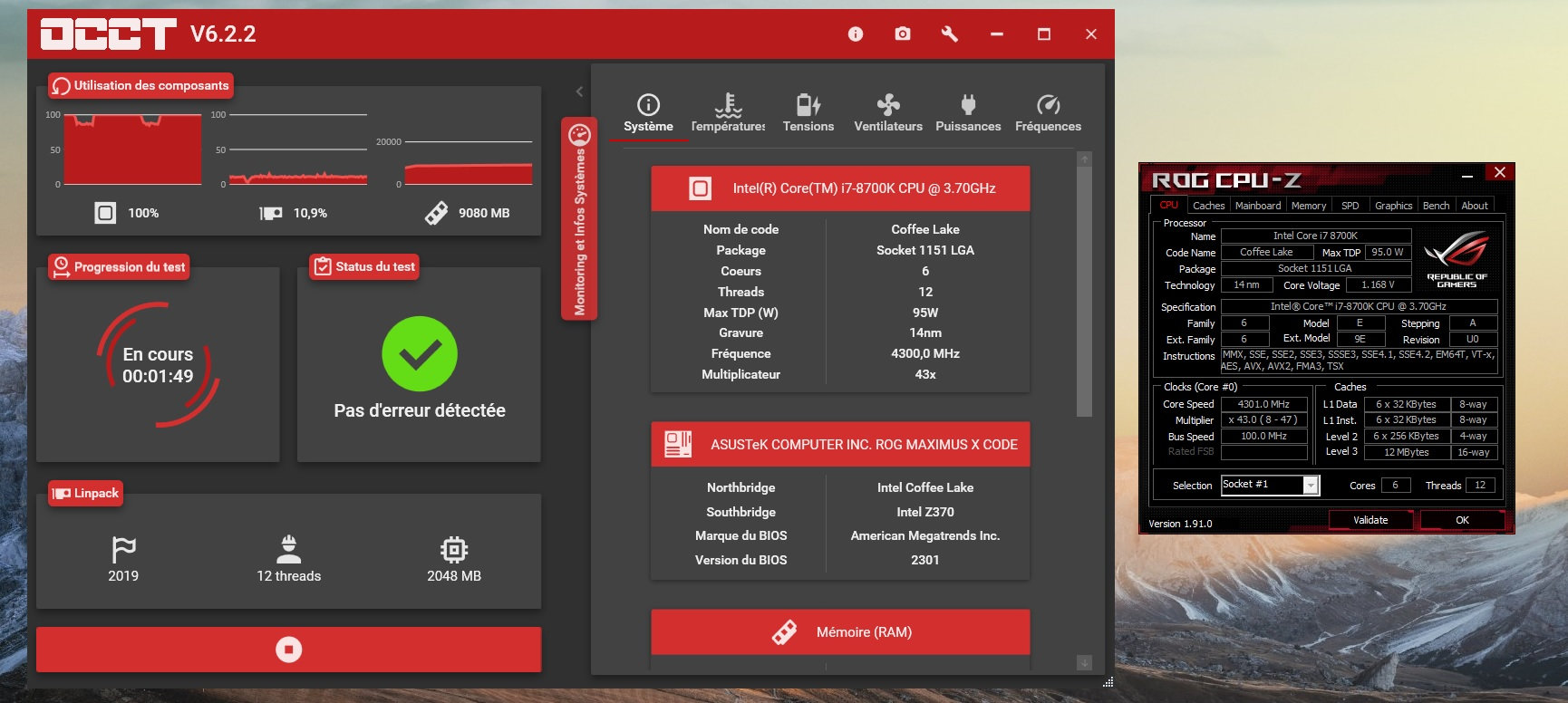
Task: Open OCCT settings wrench icon
Action: pos(950,34)
